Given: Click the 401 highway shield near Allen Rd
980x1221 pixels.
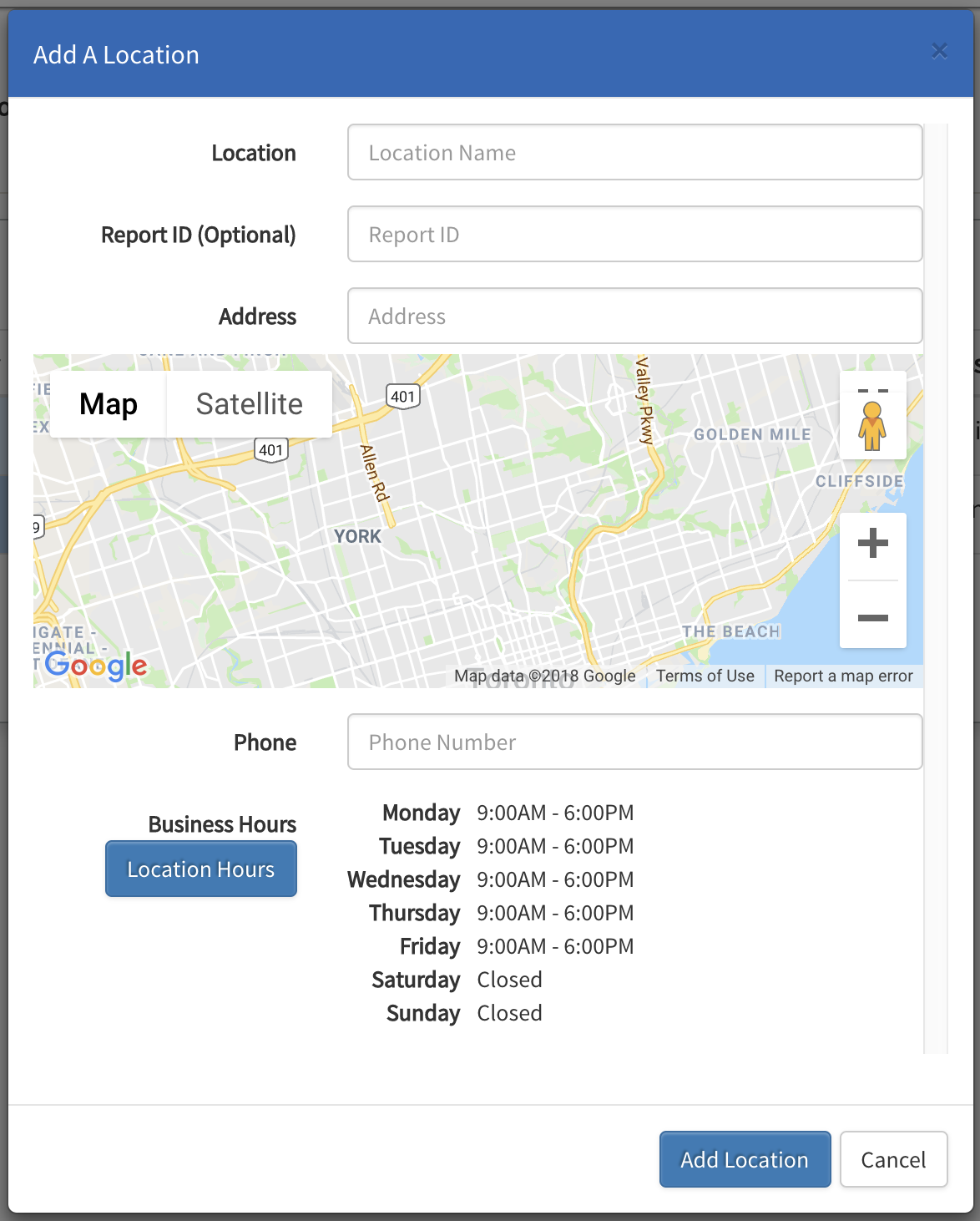Looking at the screenshot, I should [402, 397].
